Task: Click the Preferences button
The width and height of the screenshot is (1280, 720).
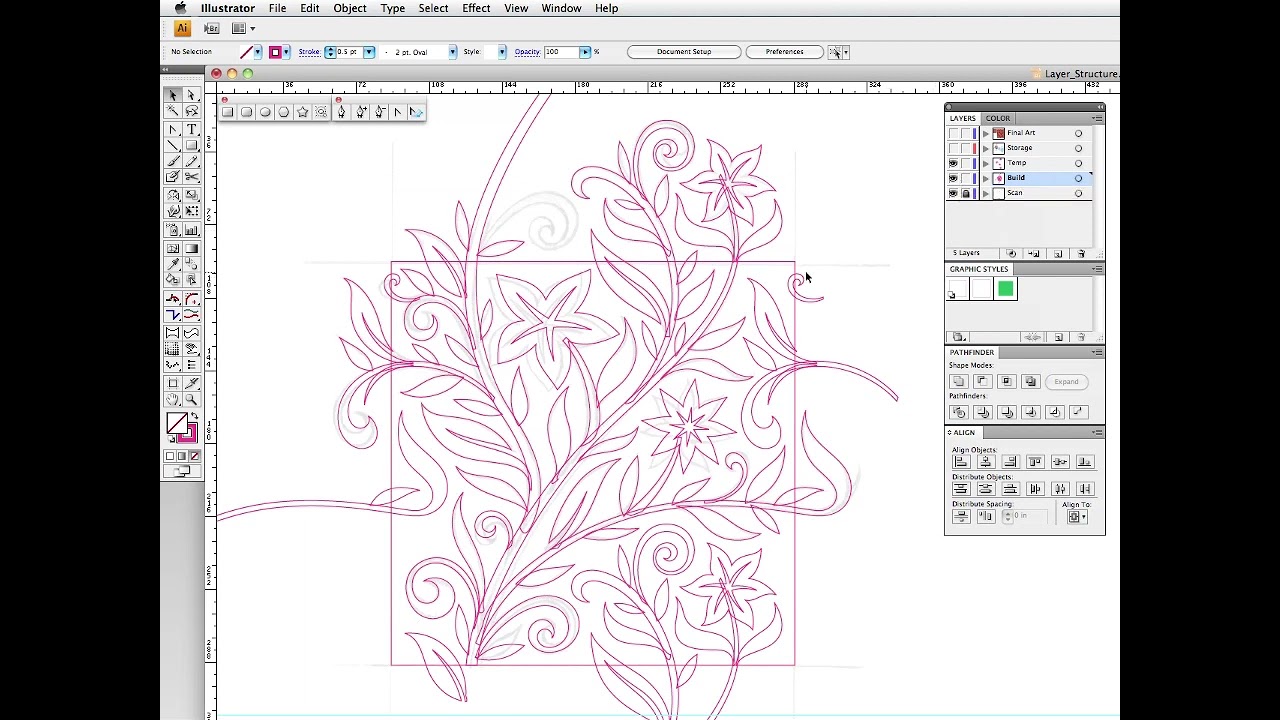Action: (784, 52)
